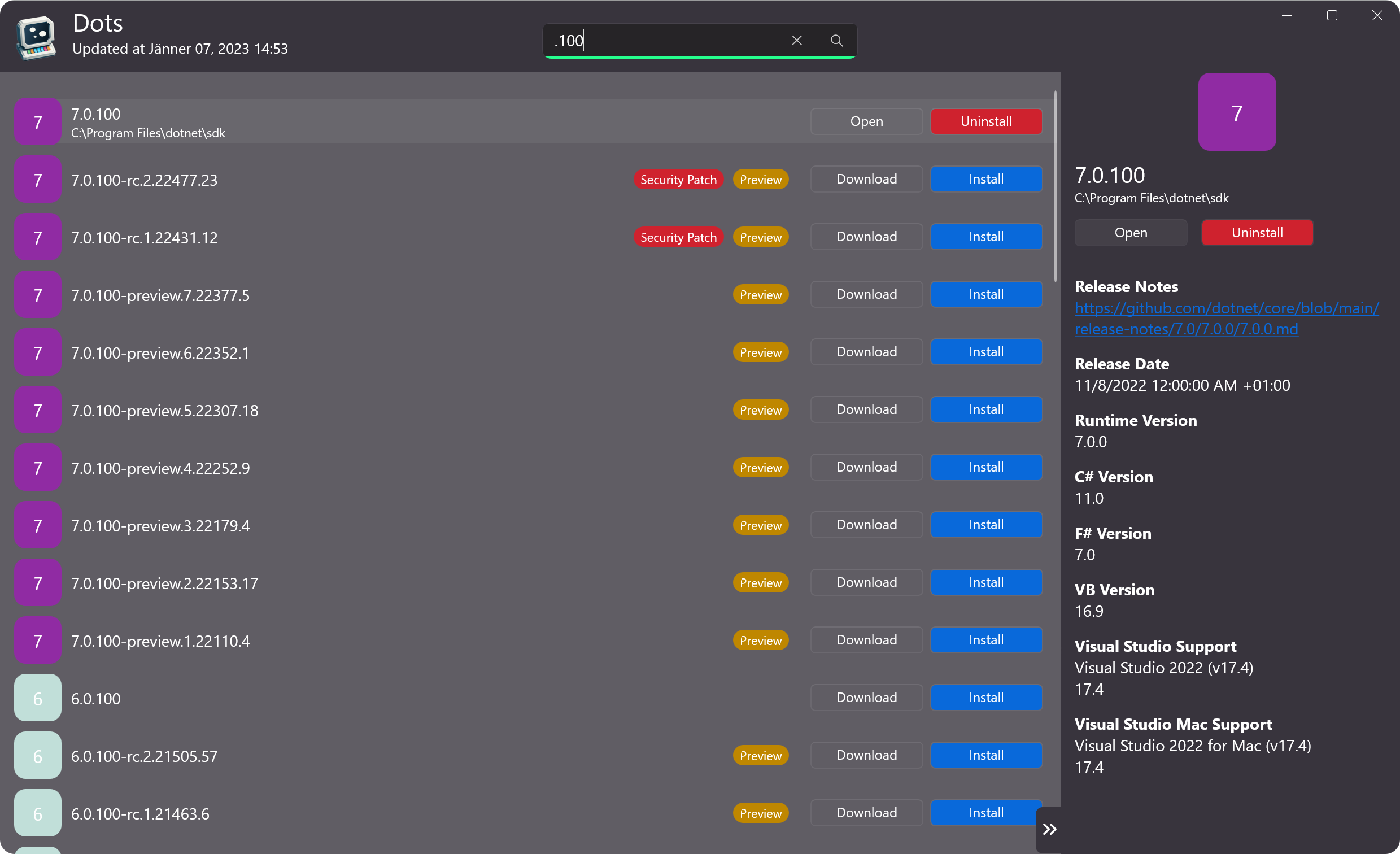Click Security Patch badge on 7.0.100-rc.2.22477.23
1400x854 pixels.
coord(678,180)
